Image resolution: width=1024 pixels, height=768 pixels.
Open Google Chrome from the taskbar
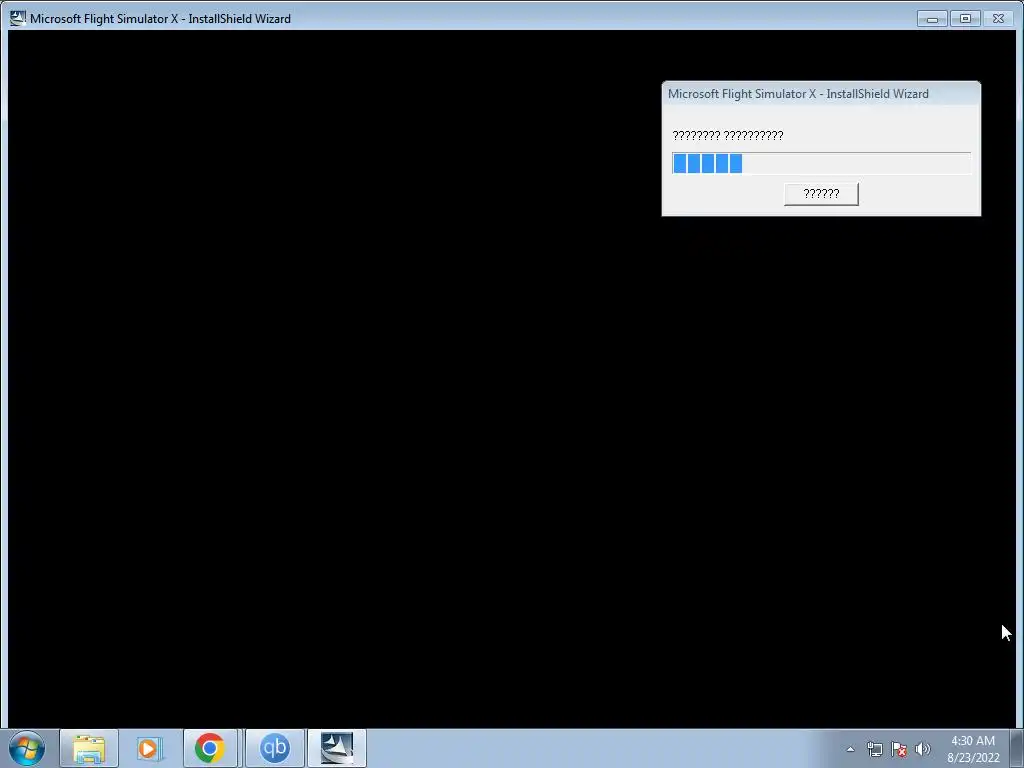pos(210,748)
